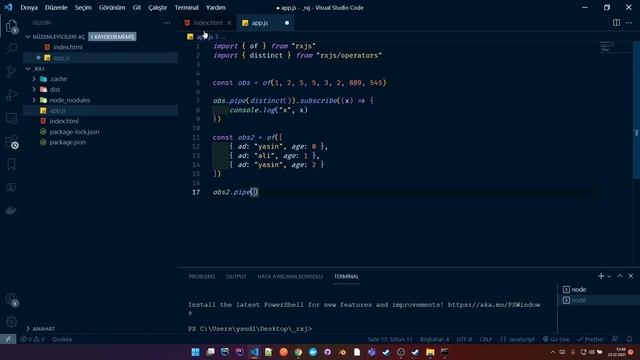Viewport: 640px width, 360px height.
Task: Click Satır 17 cursor position indicator
Action: click(x=390, y=339)
